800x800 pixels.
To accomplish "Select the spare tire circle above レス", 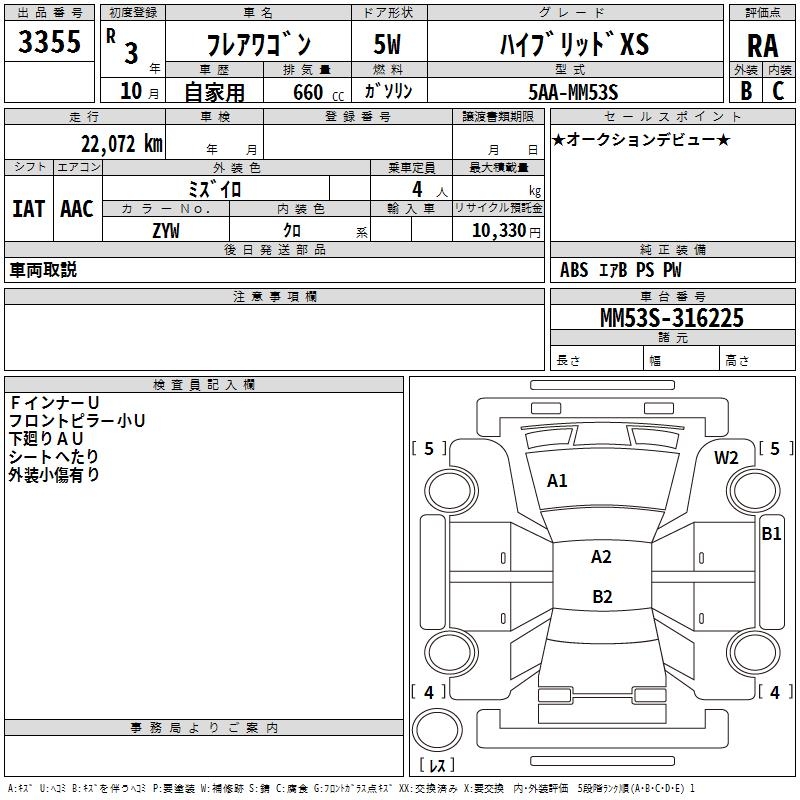I will pyautogui.click(x=436, y=730).
